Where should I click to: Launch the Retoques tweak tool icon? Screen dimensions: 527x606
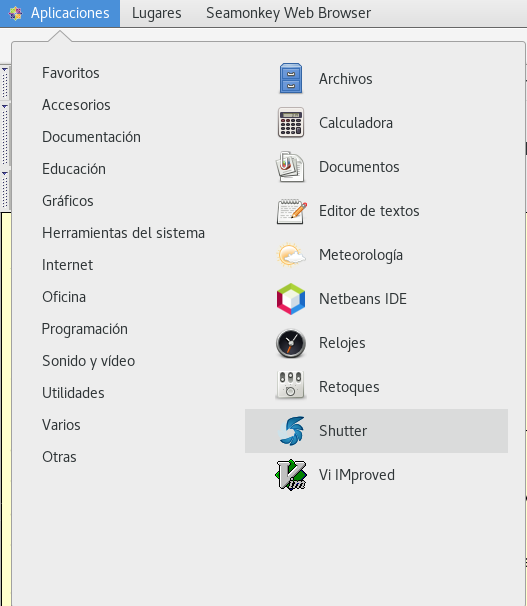[291, 385]
